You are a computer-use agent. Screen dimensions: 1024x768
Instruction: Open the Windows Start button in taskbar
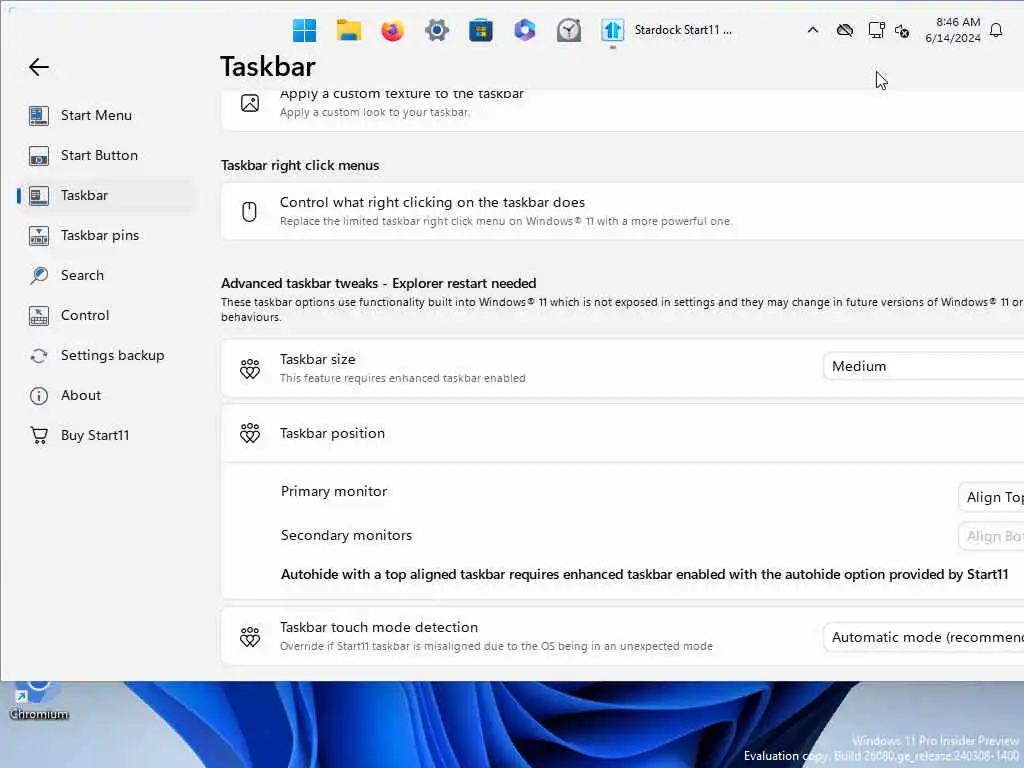[304, 30]
